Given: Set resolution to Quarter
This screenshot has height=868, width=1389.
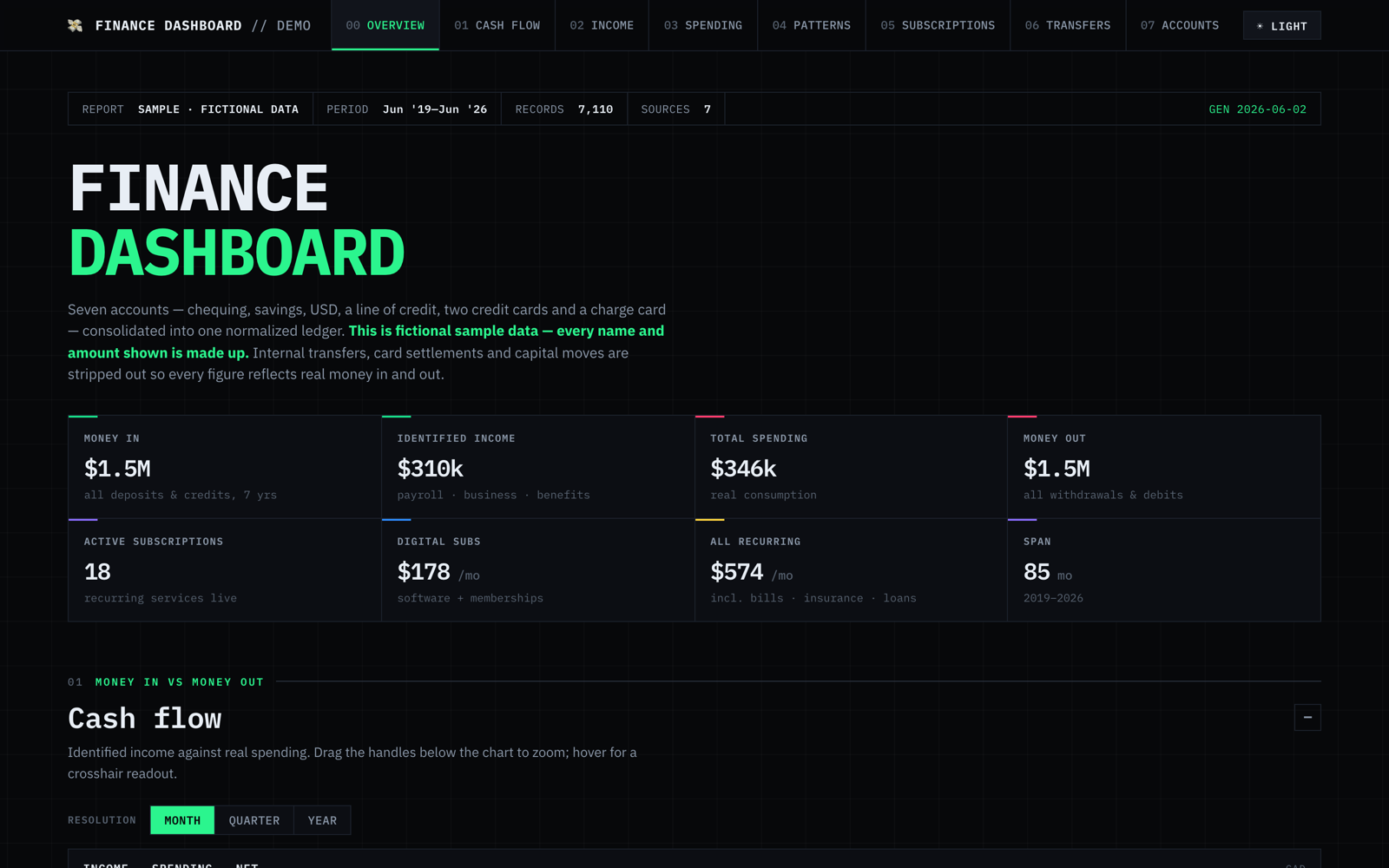Looking at the screenshot, I should [254, 820].
